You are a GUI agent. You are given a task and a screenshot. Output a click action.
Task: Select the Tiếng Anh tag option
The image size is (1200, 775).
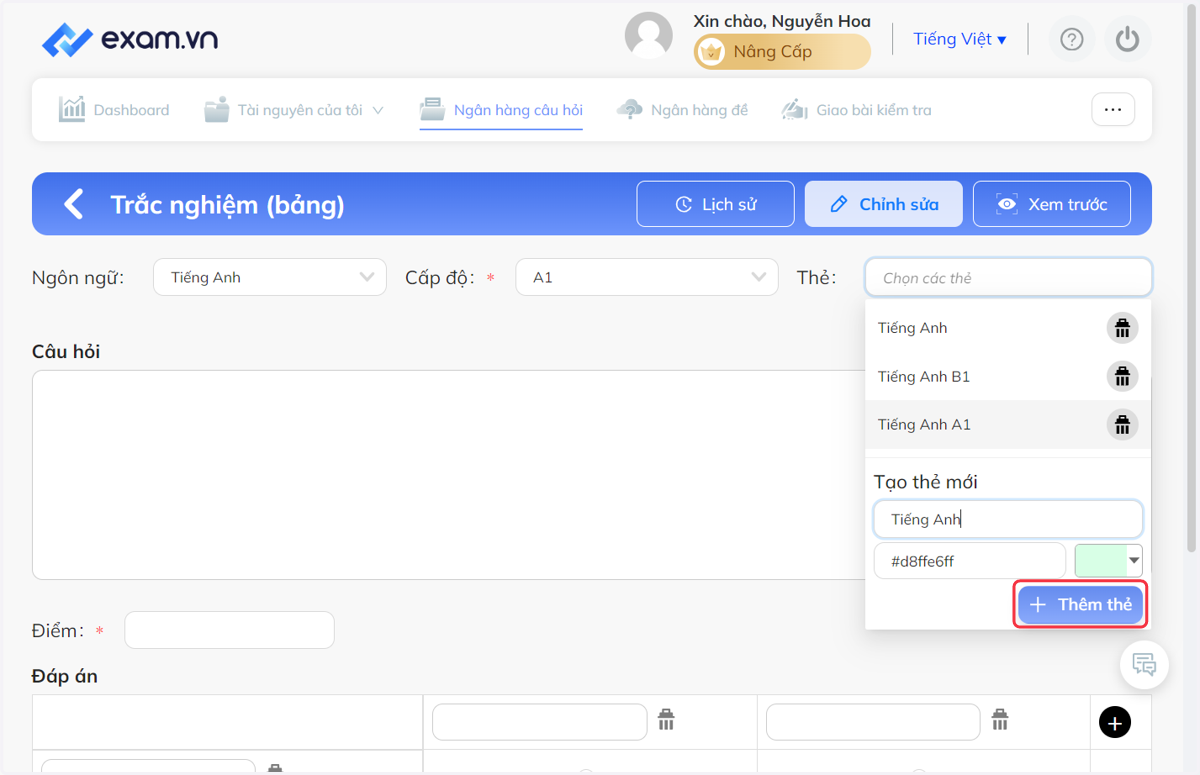(x=1008, y=328)
